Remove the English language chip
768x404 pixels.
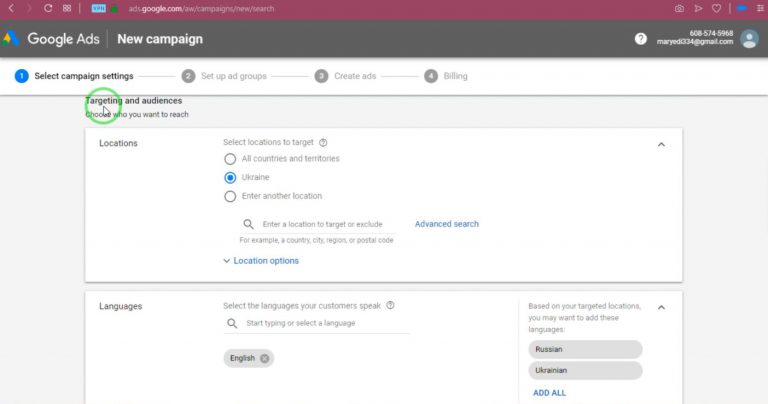pos(264,358)
